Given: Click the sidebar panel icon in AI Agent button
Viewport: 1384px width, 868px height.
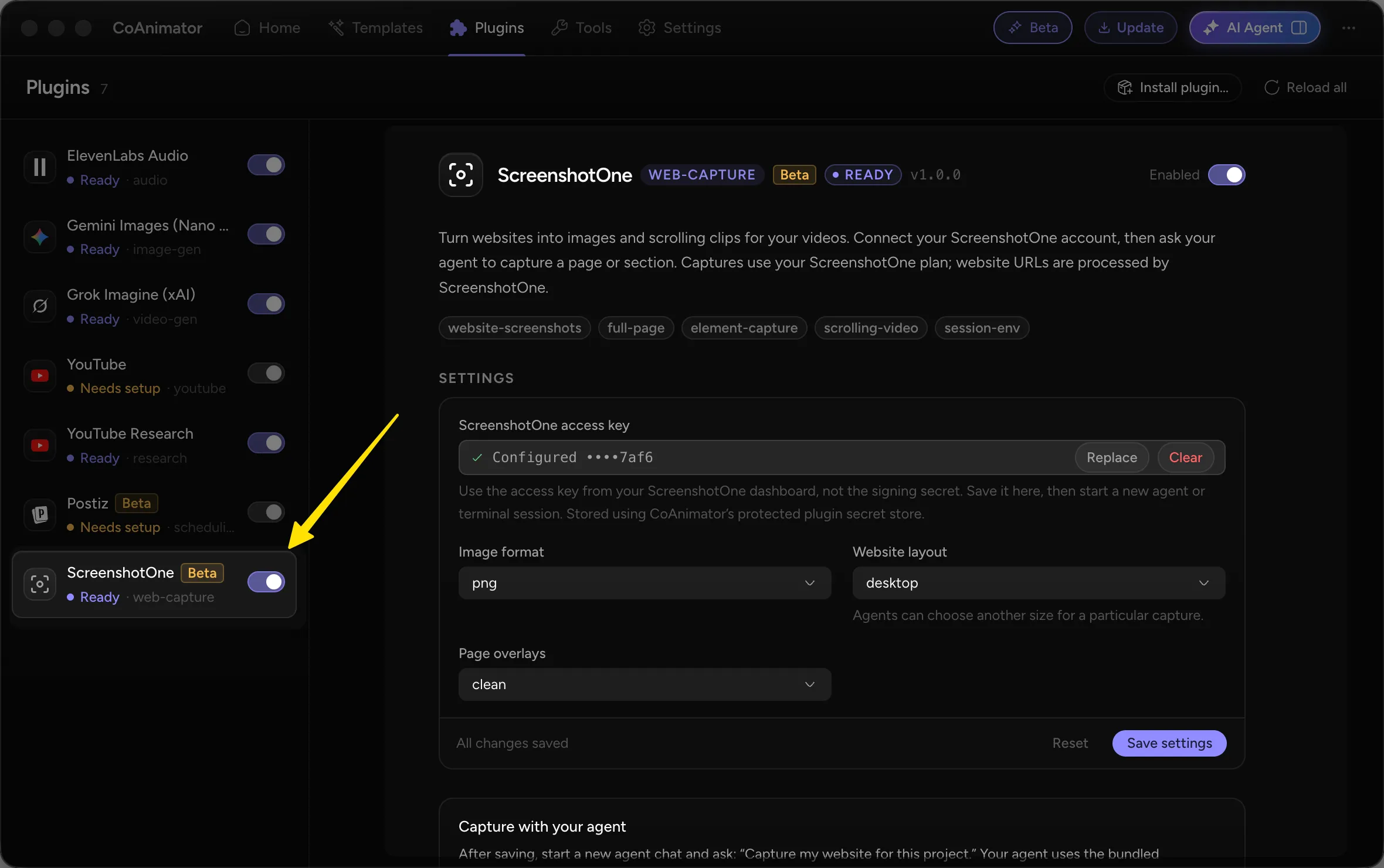Looking at the screenshot, I should point(1299,28).
